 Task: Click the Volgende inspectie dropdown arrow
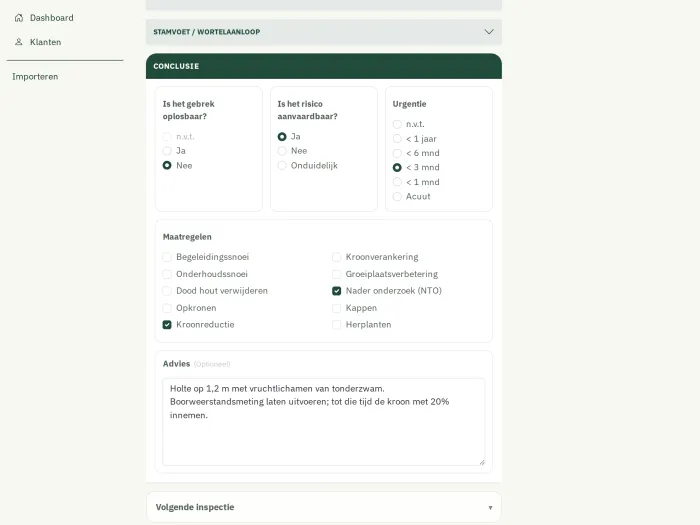point(490,508)
